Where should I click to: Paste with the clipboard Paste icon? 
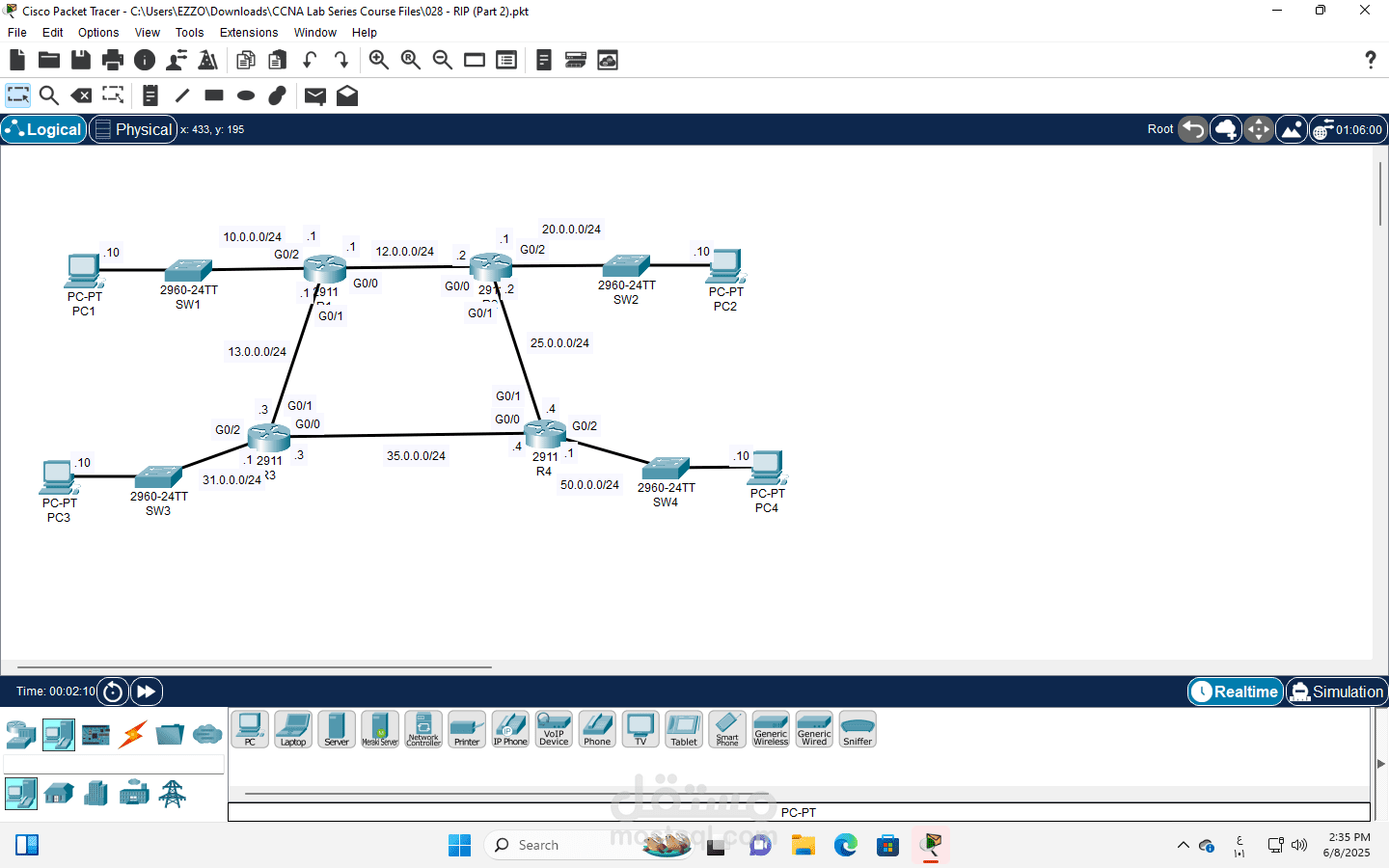[x=278, y=60]
